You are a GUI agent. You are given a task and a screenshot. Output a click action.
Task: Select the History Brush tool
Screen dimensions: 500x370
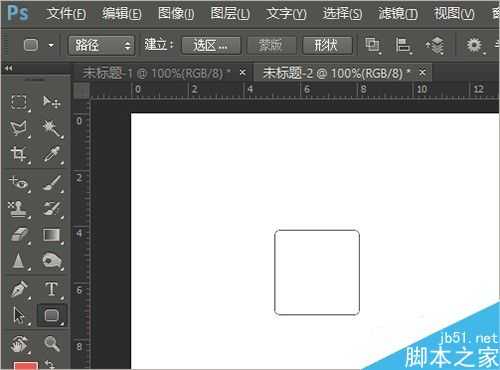click(x=52, y=209)
